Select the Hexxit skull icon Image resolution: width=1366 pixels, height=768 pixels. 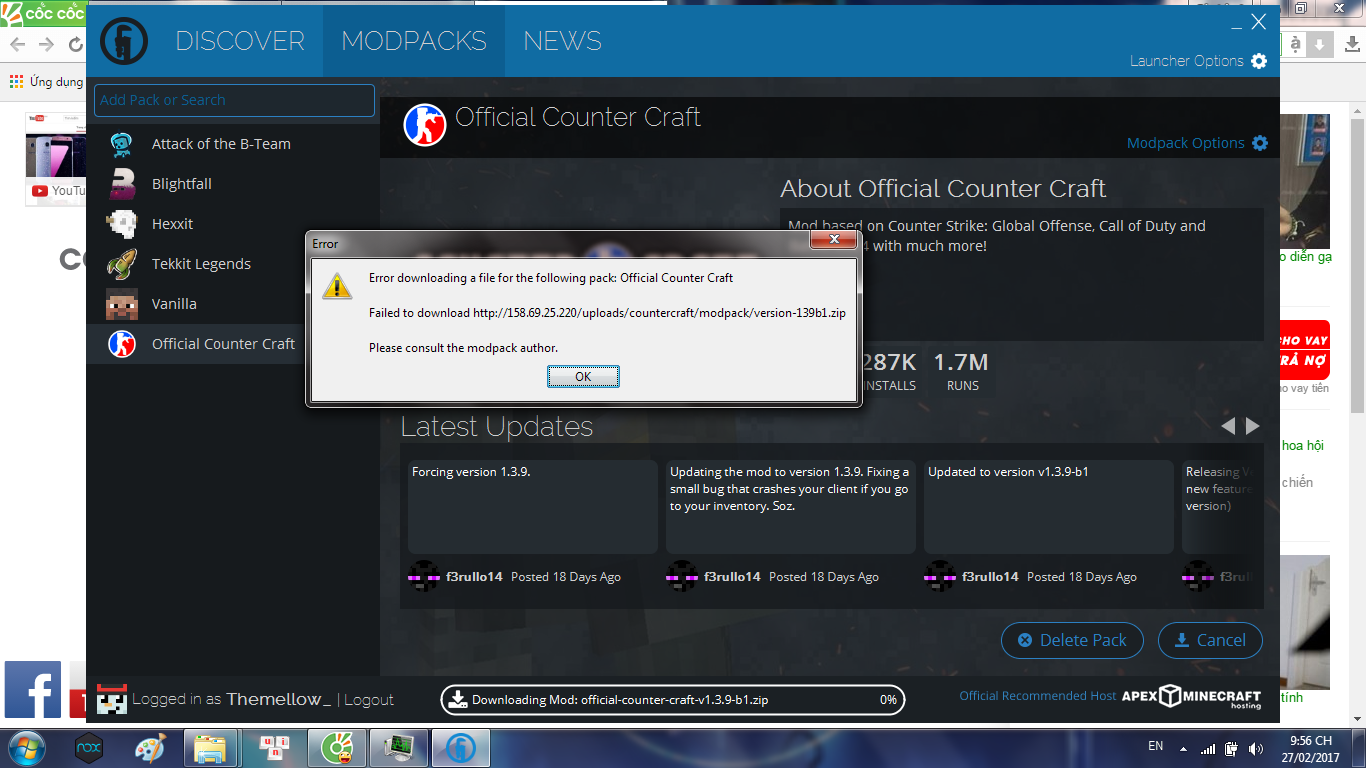122,224
